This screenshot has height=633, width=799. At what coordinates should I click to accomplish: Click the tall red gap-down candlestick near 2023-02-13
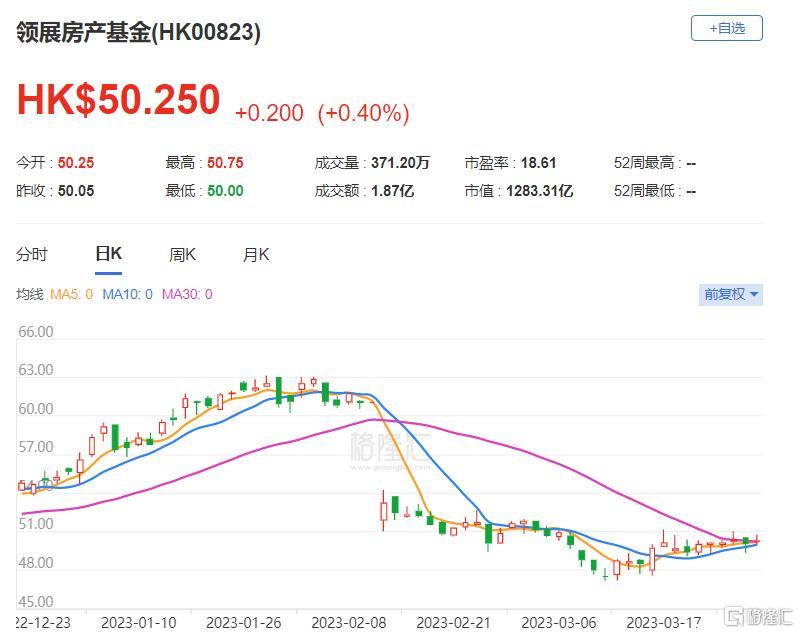(384, 511)
